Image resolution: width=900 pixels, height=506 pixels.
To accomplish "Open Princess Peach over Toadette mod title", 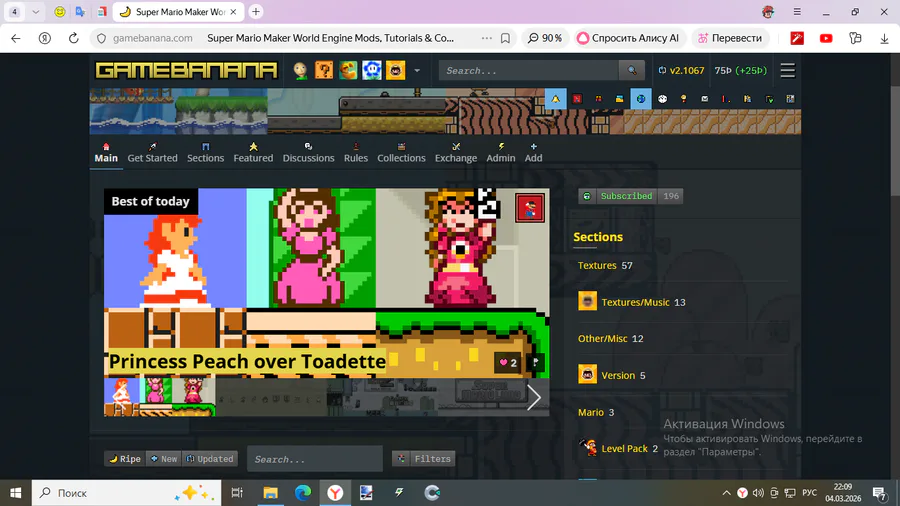I will point(247,361).
